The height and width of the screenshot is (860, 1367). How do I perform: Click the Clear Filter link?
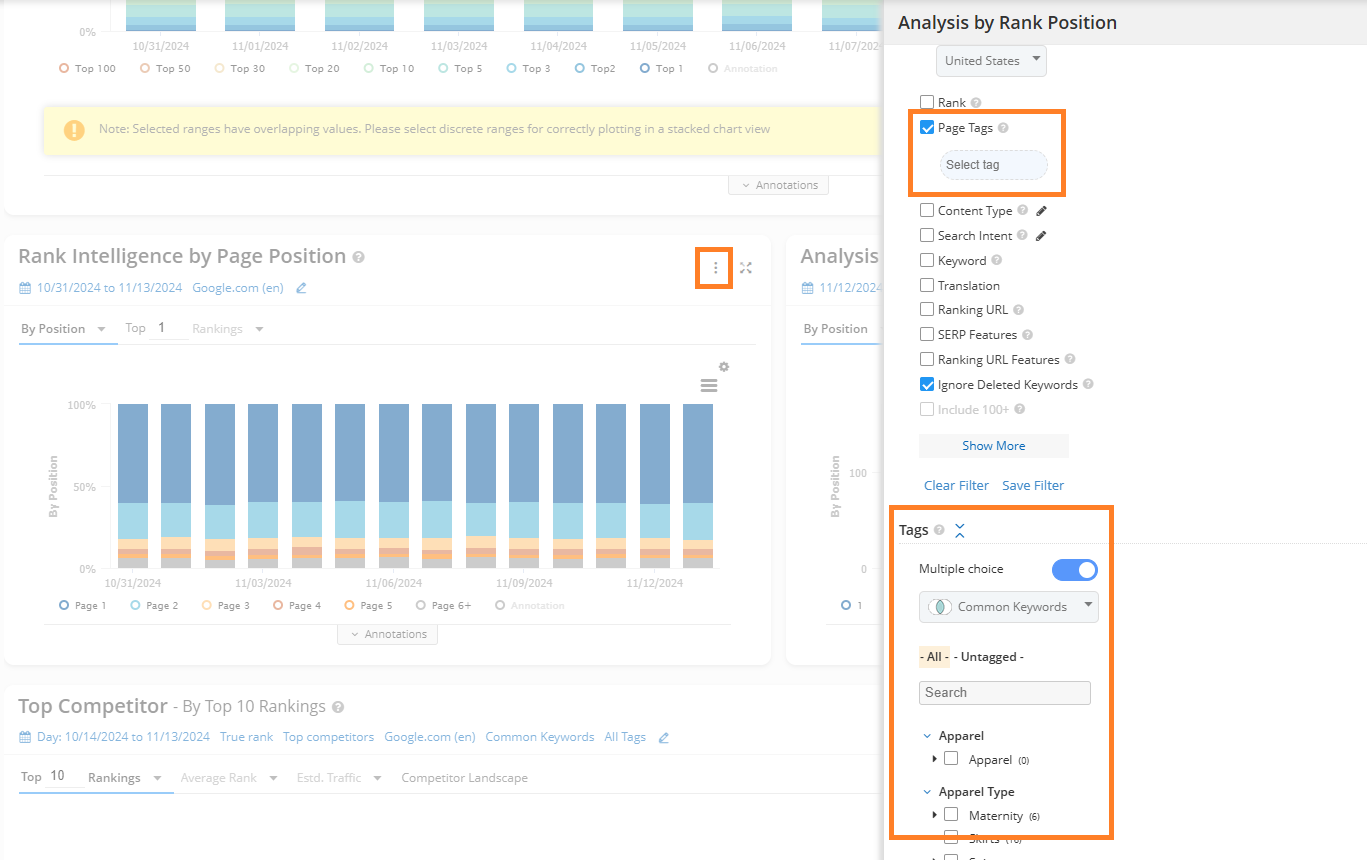(x=956, y=486)
